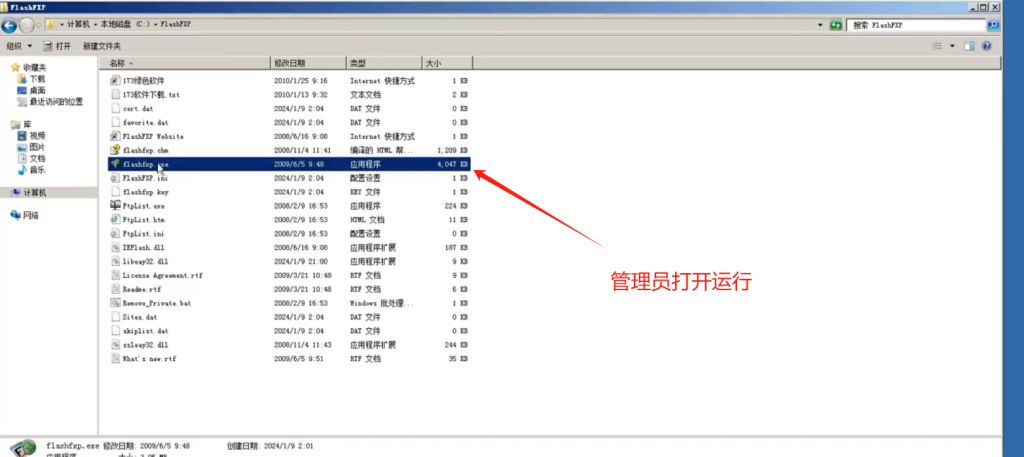Image resolution: width=1024 pixels, height=457 pixels.
Task: Sort by the 修改日期 column header
Action: point(308,63)
